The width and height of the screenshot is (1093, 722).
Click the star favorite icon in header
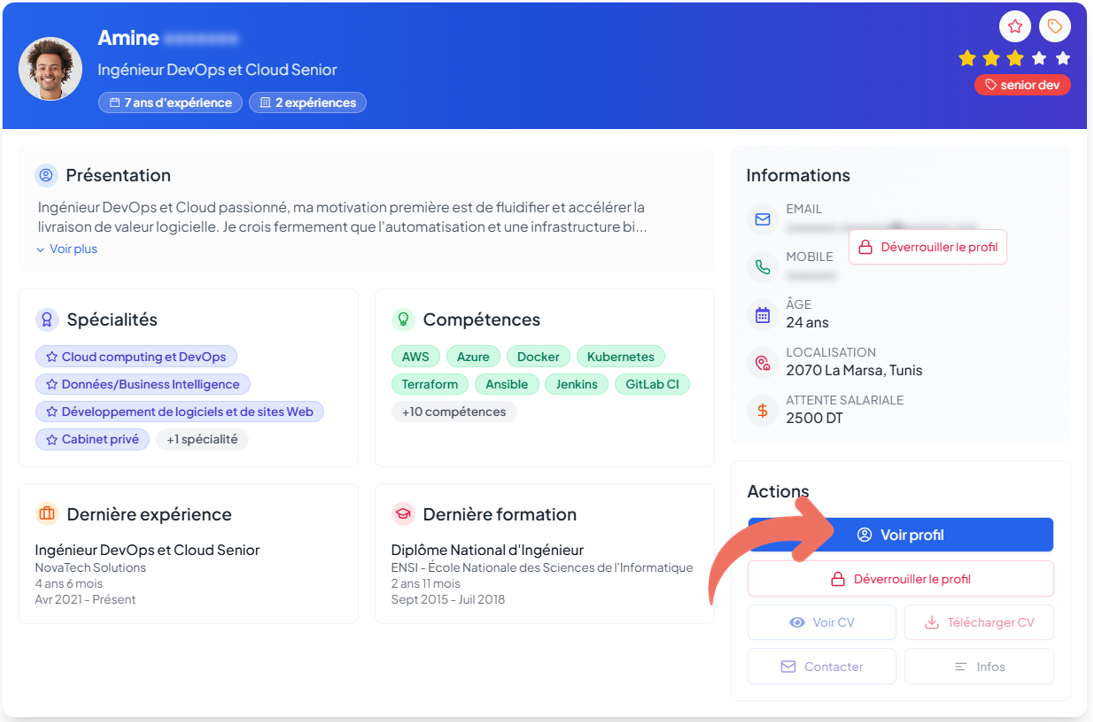point(1014,26)
